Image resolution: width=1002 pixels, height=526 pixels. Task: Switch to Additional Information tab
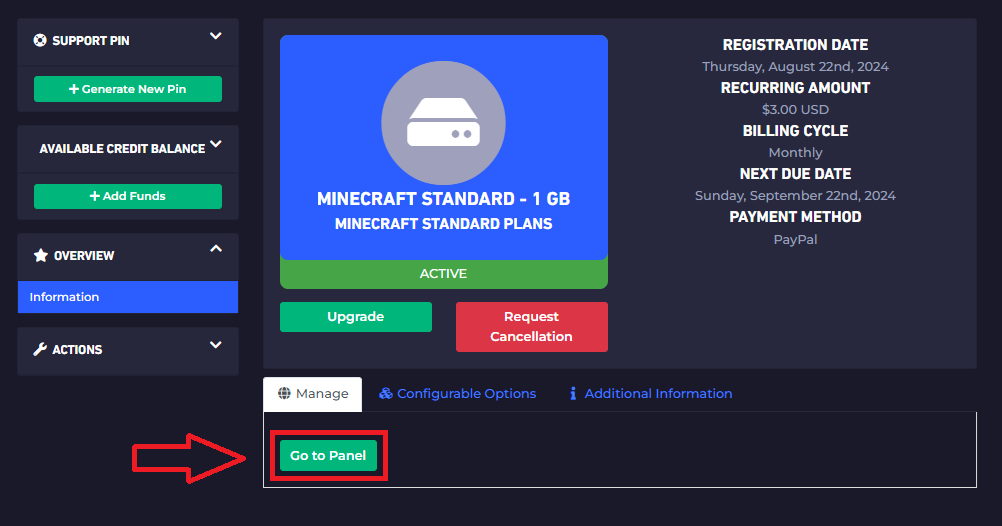651,394
